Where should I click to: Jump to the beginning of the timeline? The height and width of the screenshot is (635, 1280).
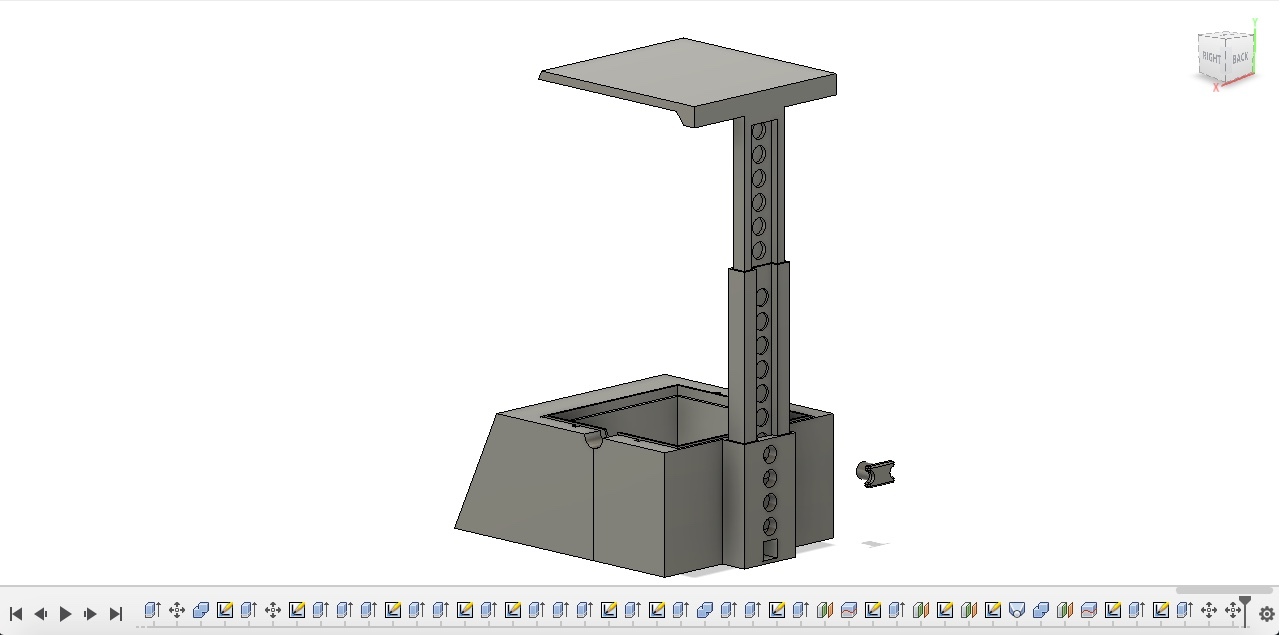click(x=16, y=614)
